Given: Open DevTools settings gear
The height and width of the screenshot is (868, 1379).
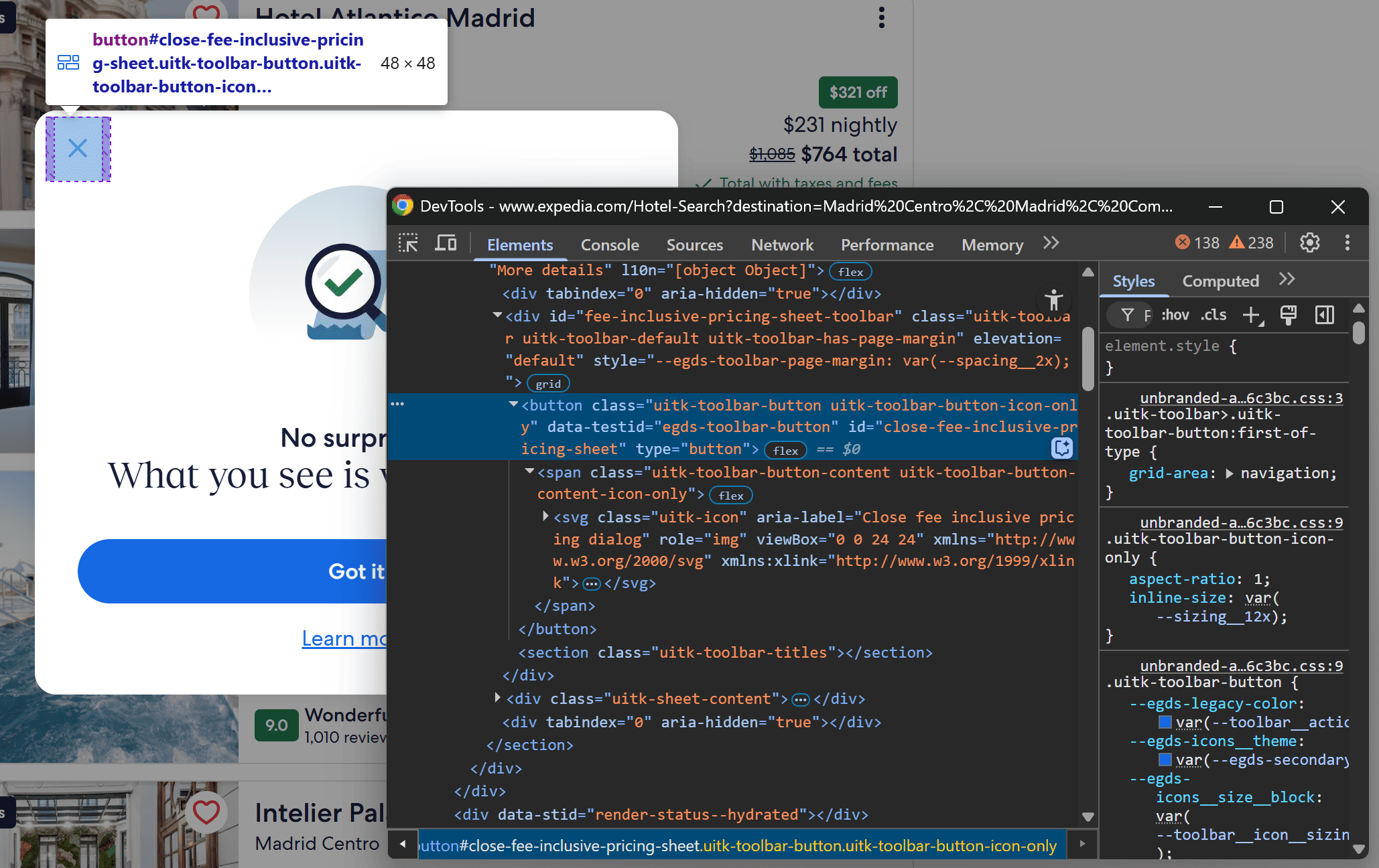Looking at the screenshot, I should (1309, 243).
